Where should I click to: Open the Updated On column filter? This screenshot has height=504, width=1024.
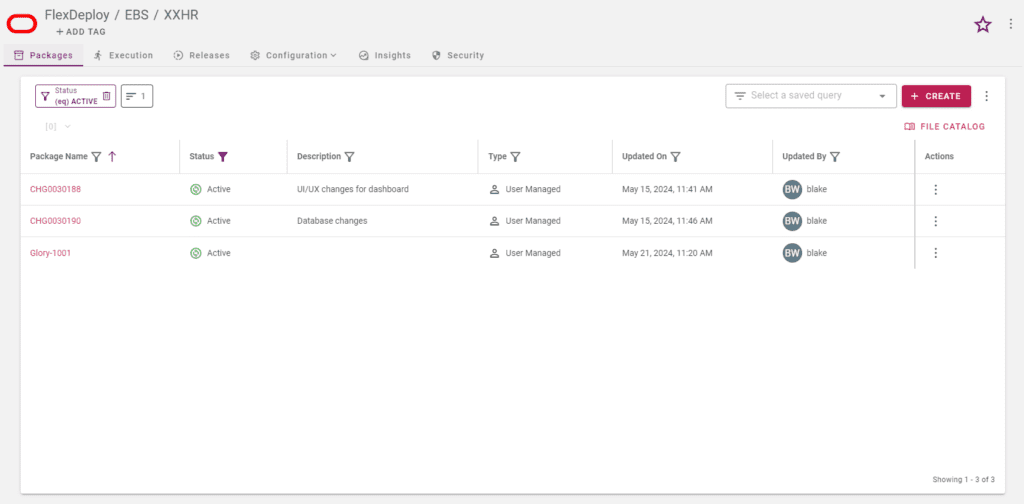tap(676, 157)
